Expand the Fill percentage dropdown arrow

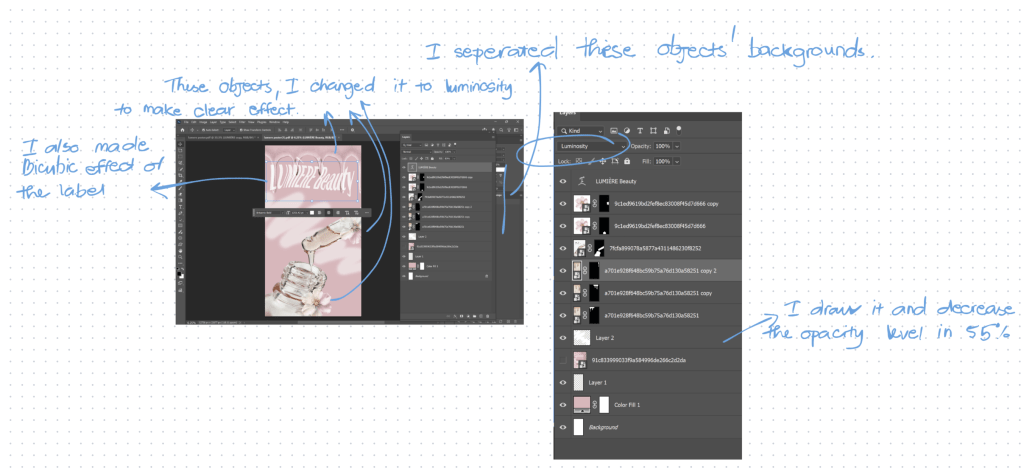677,160
